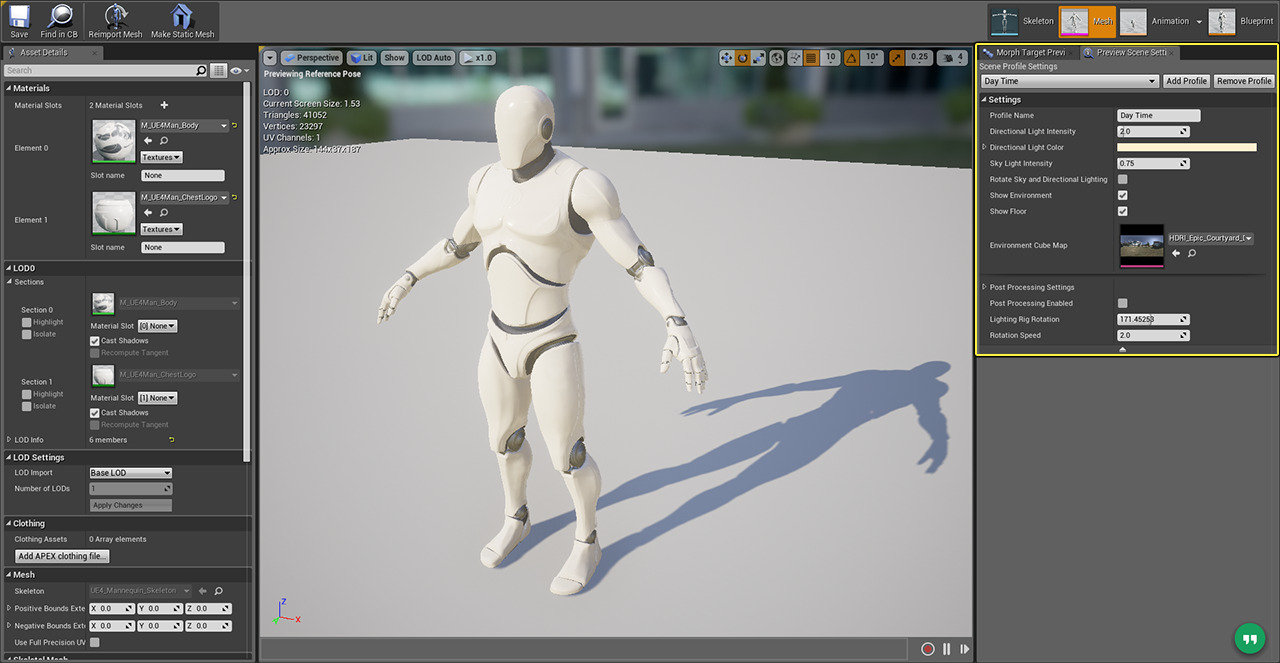1280x663 pixels.
Task: Click Add APEX clothing file button
Action: [62, 556]
